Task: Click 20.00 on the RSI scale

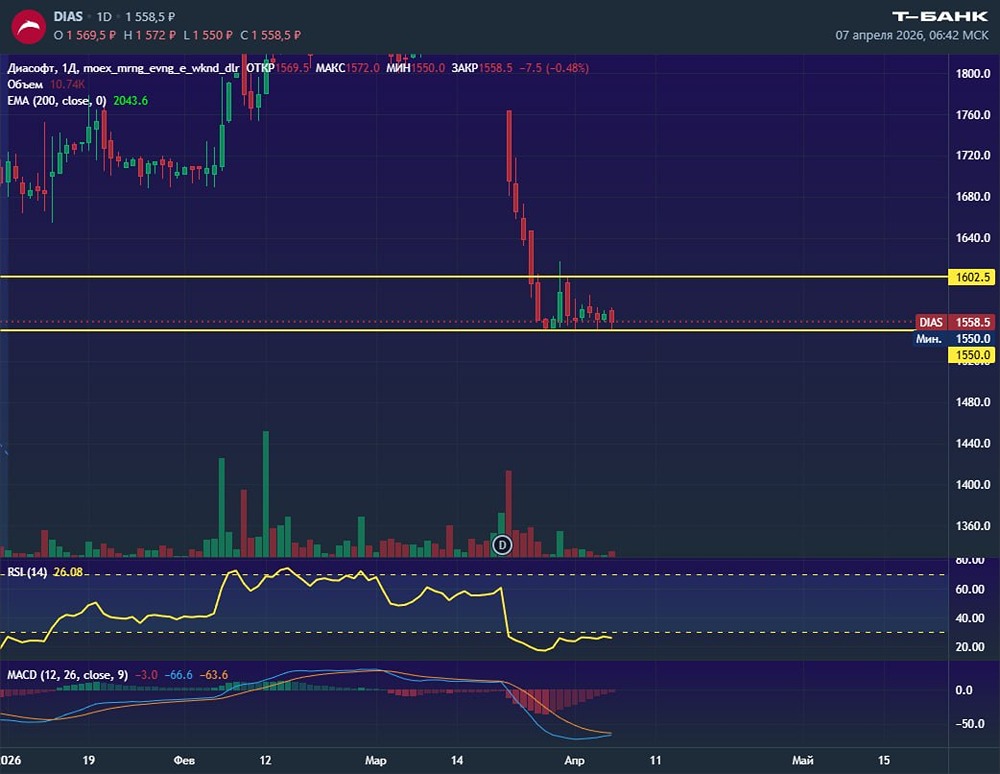Action: pos(970,646)
